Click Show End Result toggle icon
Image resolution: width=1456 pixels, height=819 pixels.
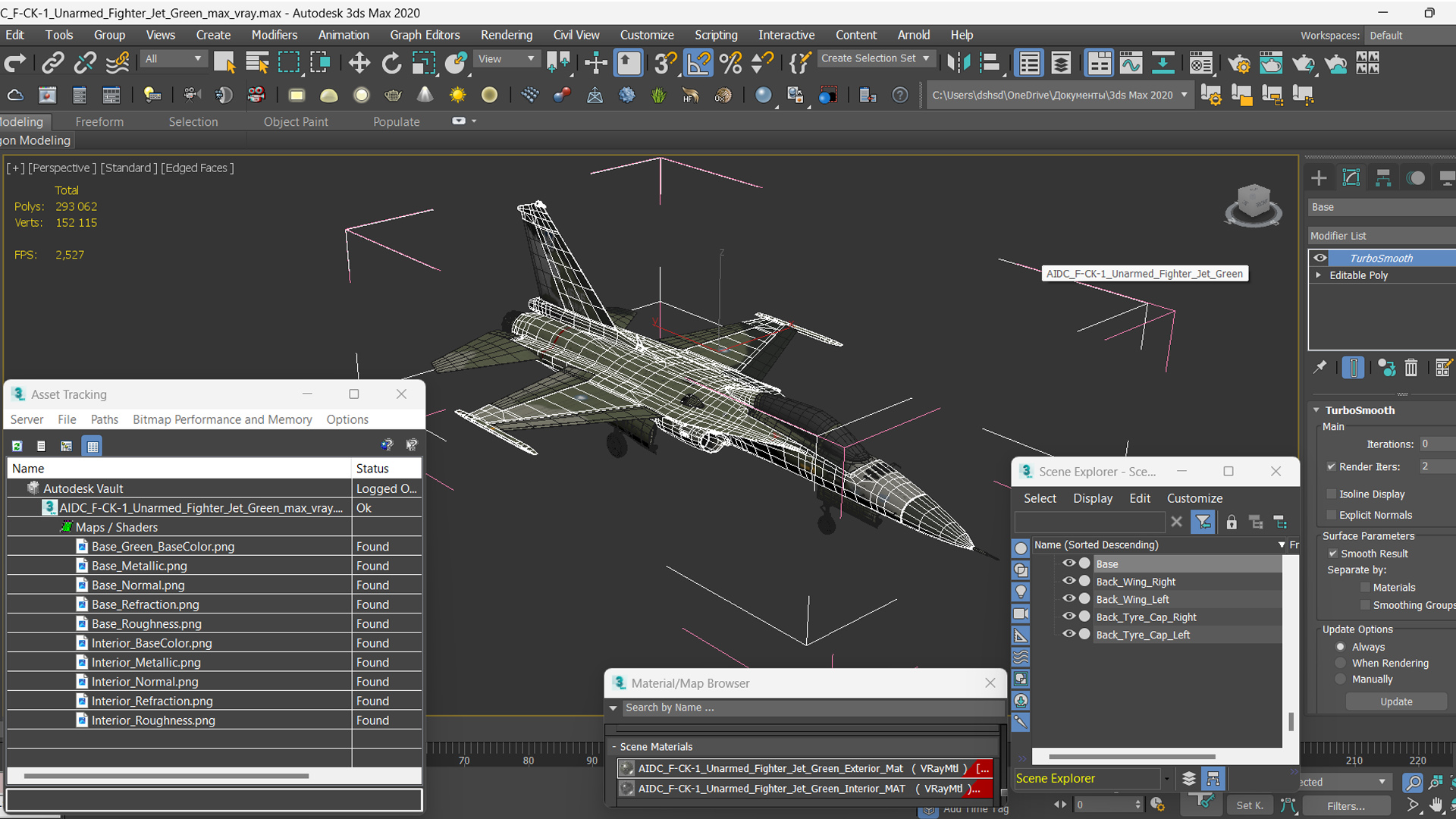[x=1353, y=367]
